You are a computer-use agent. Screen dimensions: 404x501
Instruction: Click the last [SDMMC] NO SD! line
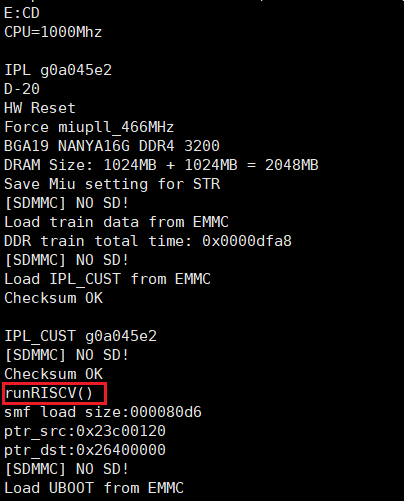click(x=67, y=469)
